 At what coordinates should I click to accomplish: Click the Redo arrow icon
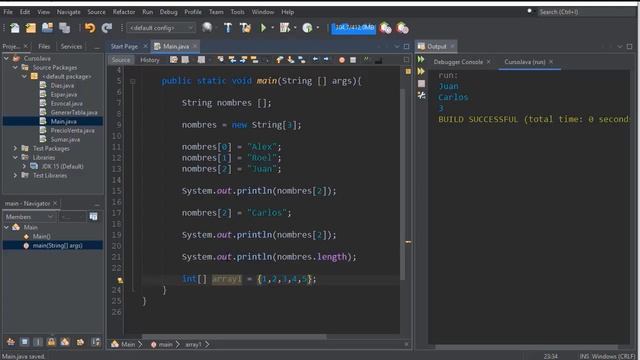tap(107, 28)
